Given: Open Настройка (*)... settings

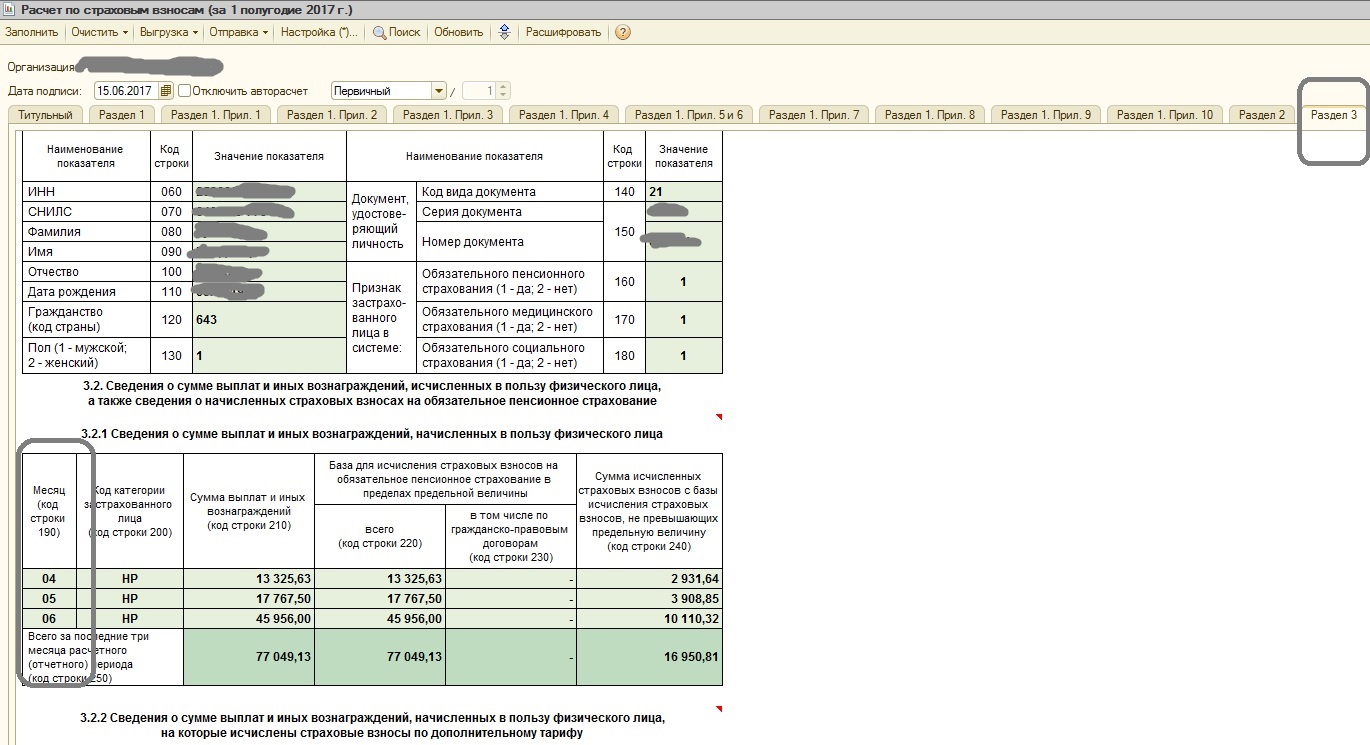Looking at the screenshot, I should pyautogui.click(x=320, y=32).
